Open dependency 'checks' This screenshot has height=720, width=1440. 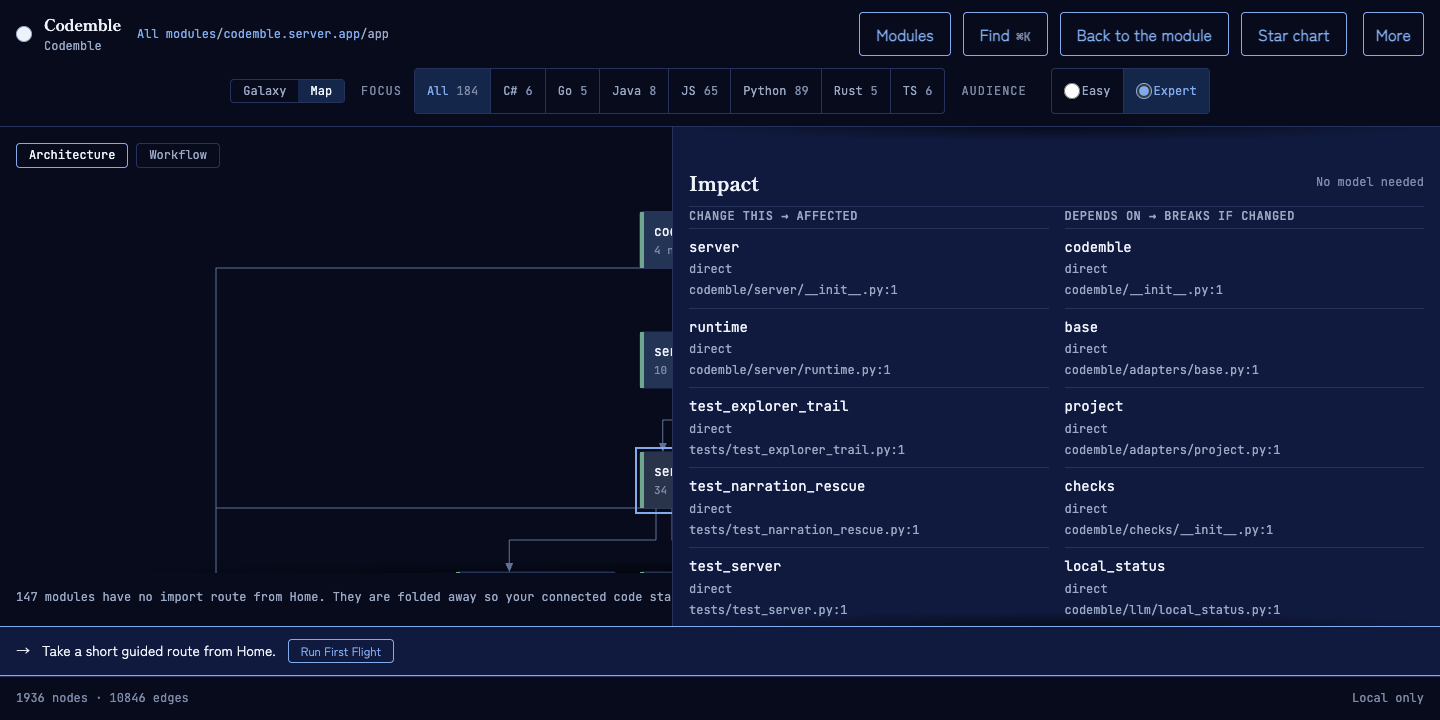pos(1089,486)
